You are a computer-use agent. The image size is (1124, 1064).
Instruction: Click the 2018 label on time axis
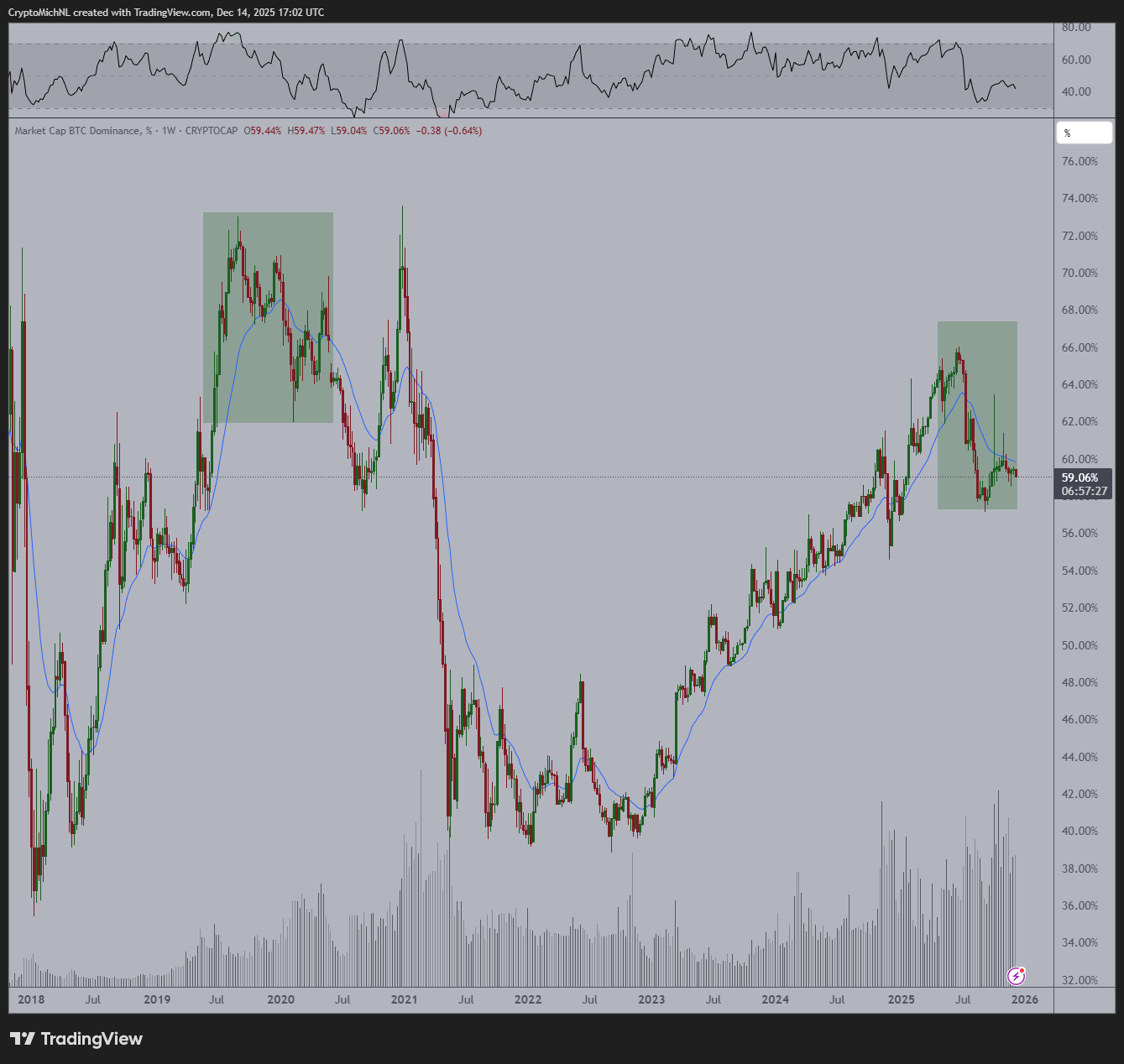pos(31,999)
